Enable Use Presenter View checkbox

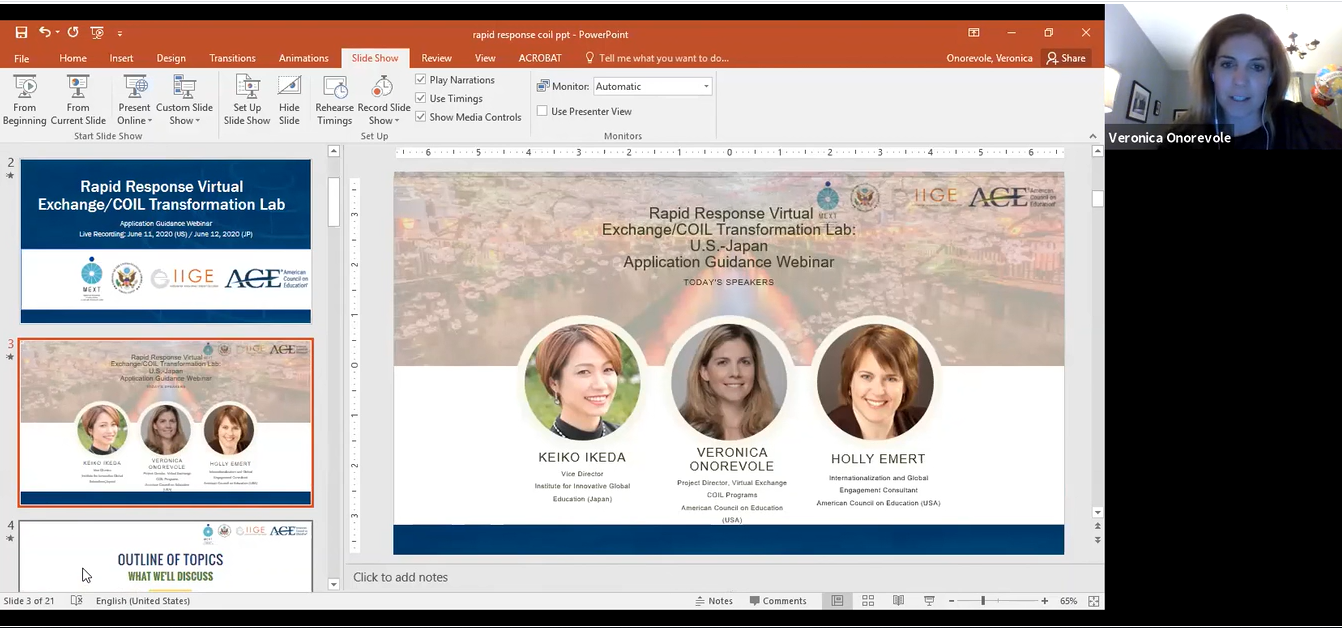[x=542, y=111]
